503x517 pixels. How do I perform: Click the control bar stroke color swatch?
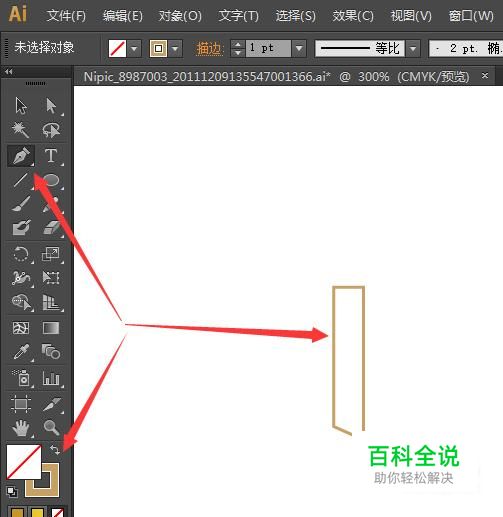(158, 49)
